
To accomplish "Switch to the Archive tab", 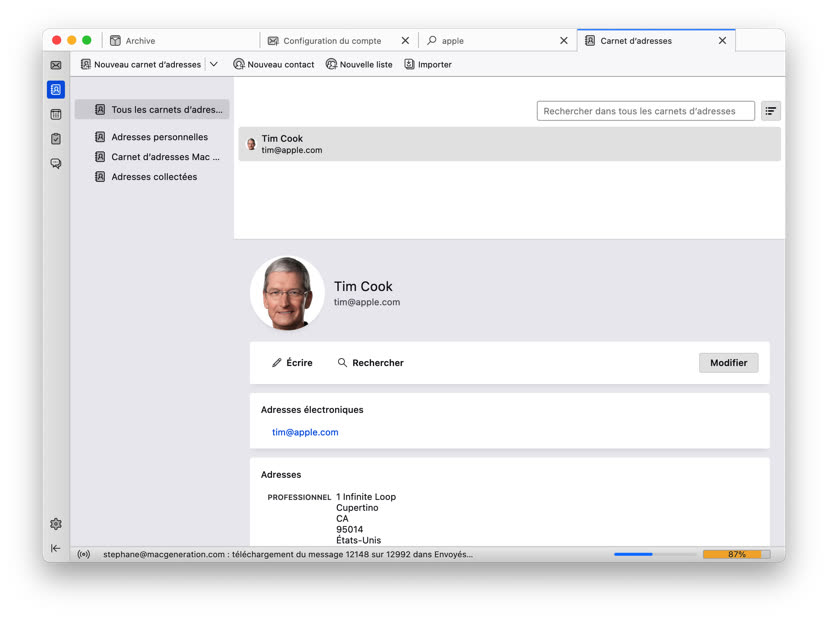I will 180,41.
